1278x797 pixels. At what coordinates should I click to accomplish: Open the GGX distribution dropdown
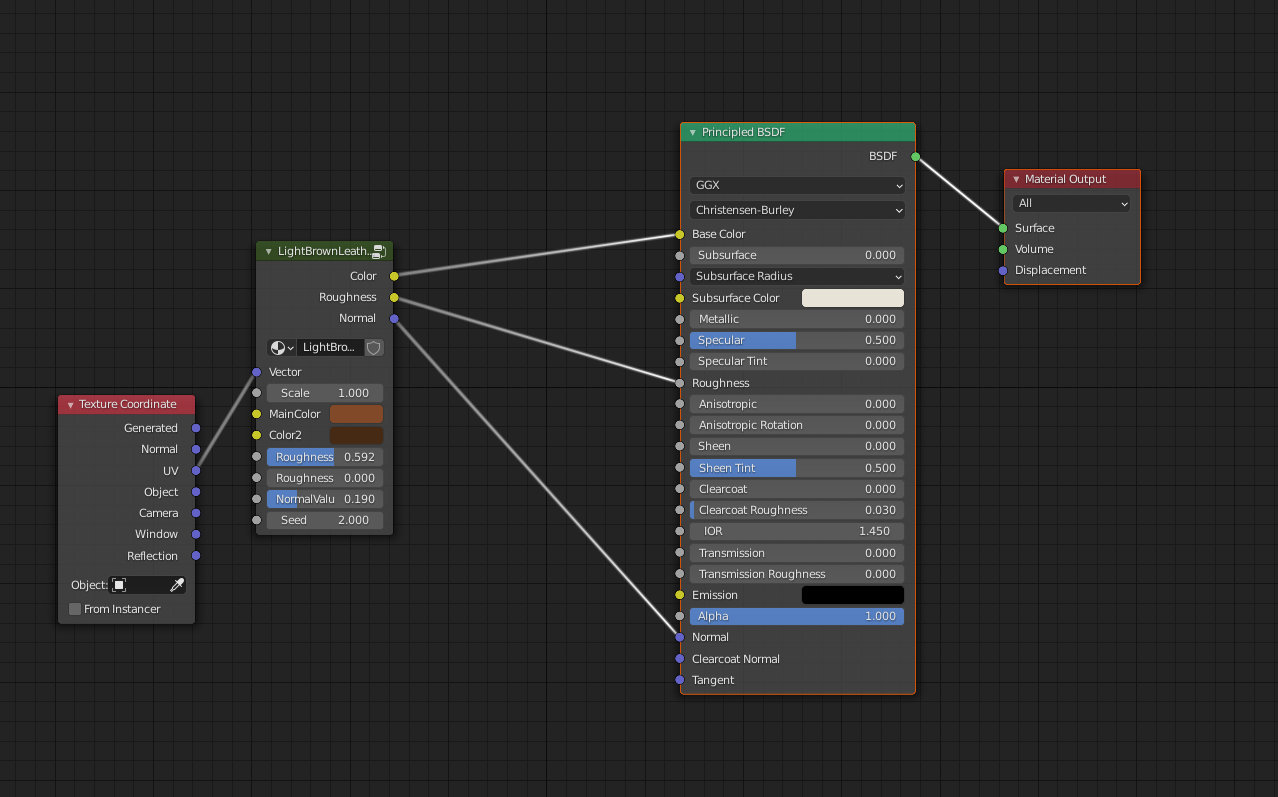(x=796, y=184)
